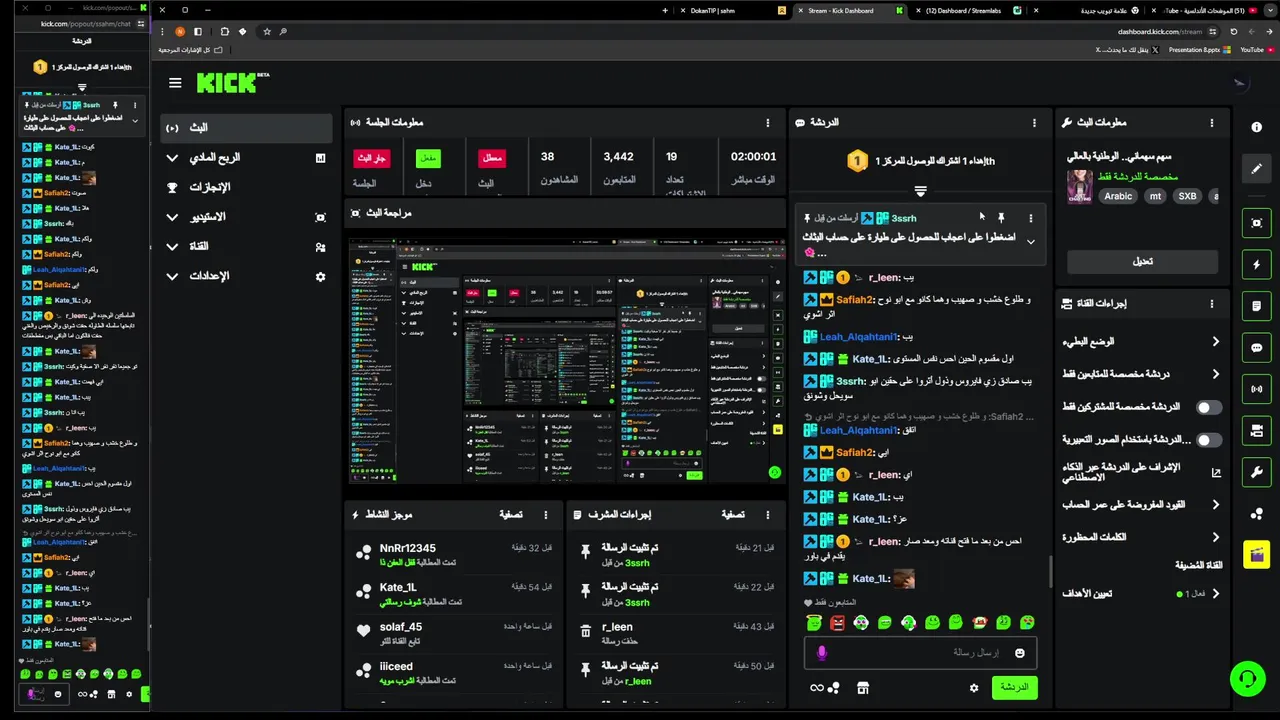Viewport: 1280px width, 720px height.
Task: Open تعيين الأهداف settings
Action: [1141, 593]
